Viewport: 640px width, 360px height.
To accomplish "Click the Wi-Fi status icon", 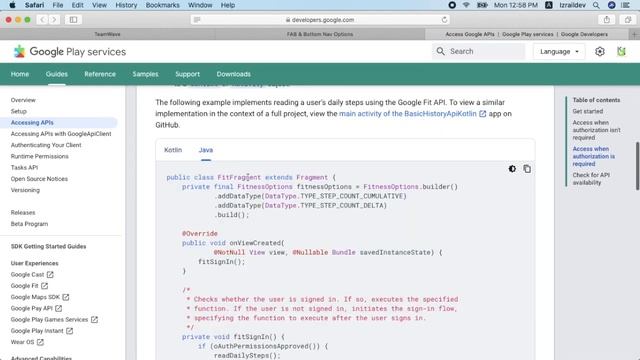I will coord(466,5).
